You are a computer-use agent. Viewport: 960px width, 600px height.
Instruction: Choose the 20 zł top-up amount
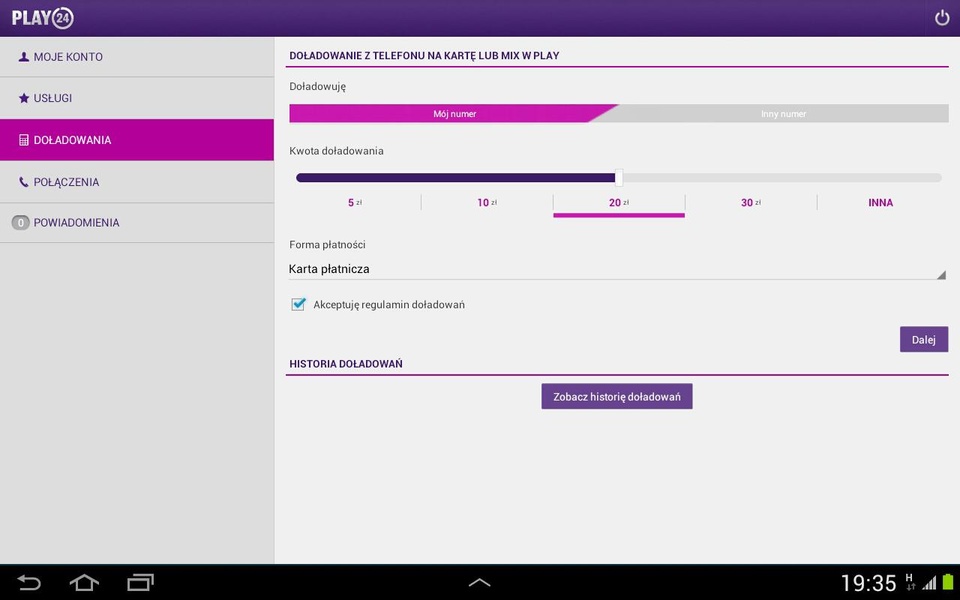pos(619,203)
